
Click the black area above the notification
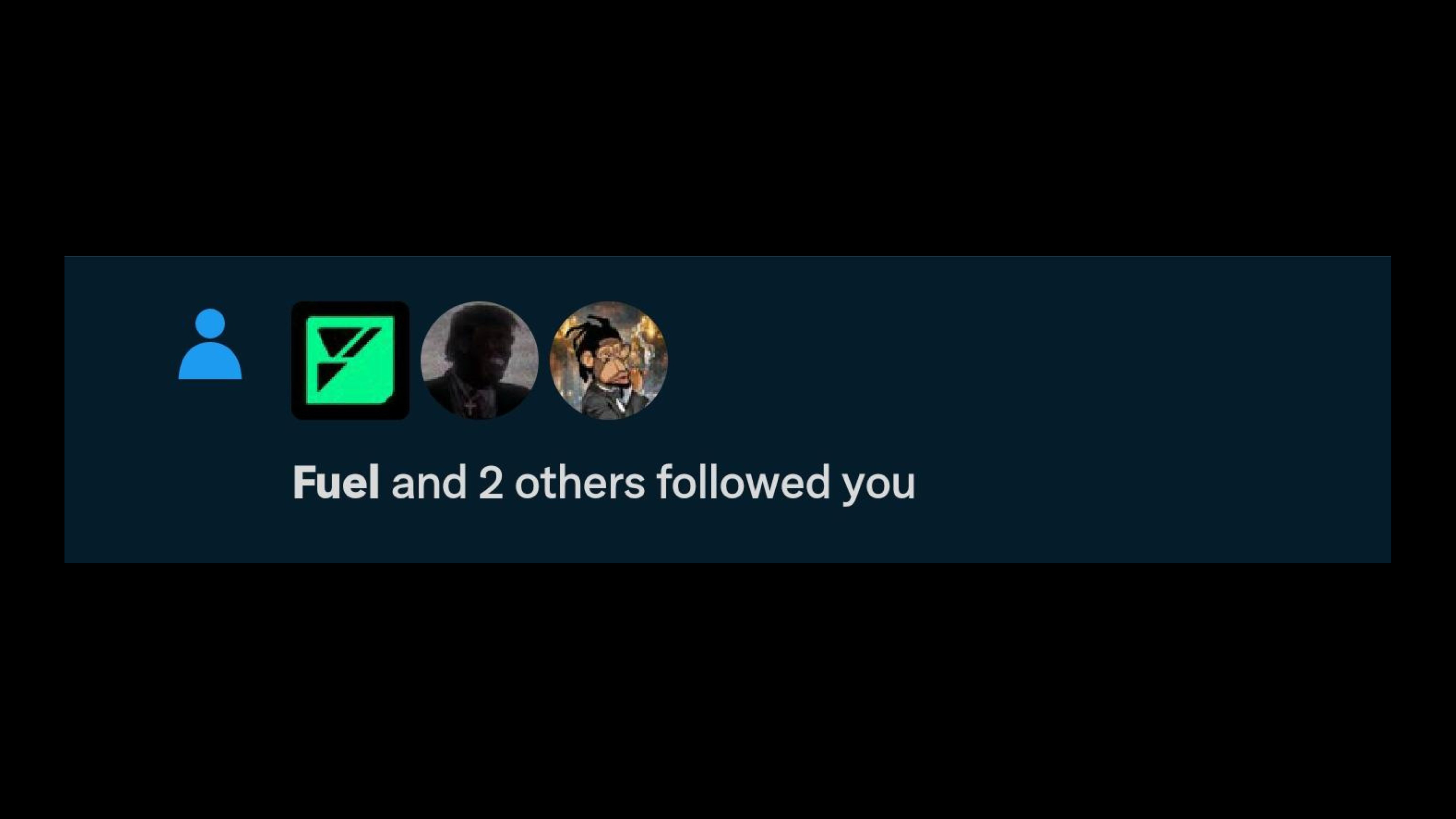coord(728,127)
